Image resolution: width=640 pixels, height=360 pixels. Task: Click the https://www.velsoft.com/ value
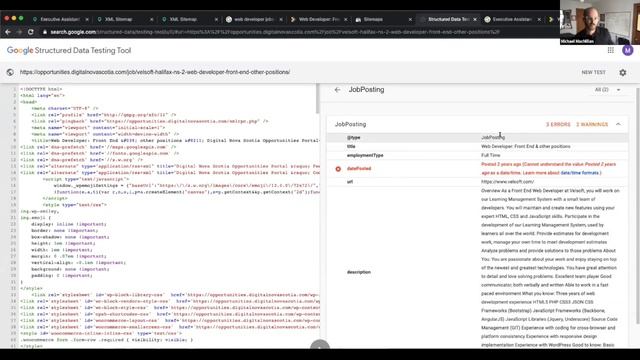pyautogui.click(x=507, y=182)
